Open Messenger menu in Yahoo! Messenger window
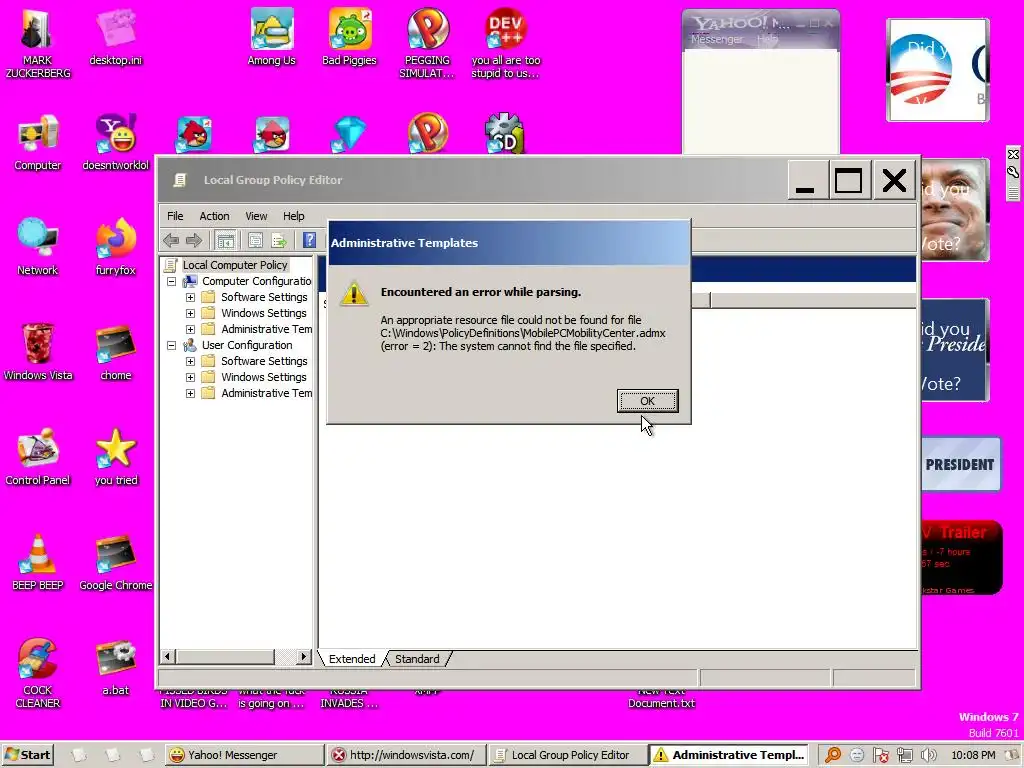The image size is (1024, 768). 716,39
